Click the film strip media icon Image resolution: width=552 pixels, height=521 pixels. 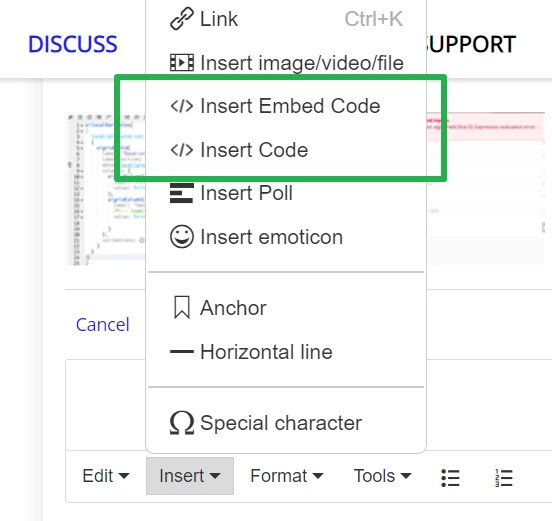[182, 63]
